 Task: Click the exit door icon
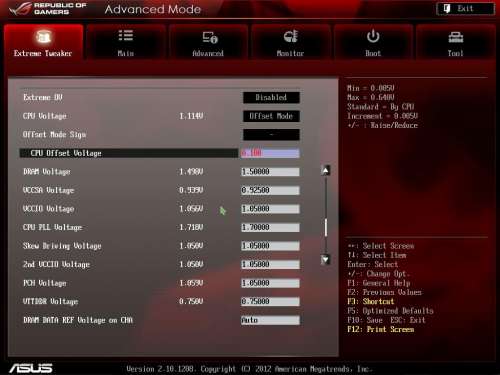[x=447, y=9]
